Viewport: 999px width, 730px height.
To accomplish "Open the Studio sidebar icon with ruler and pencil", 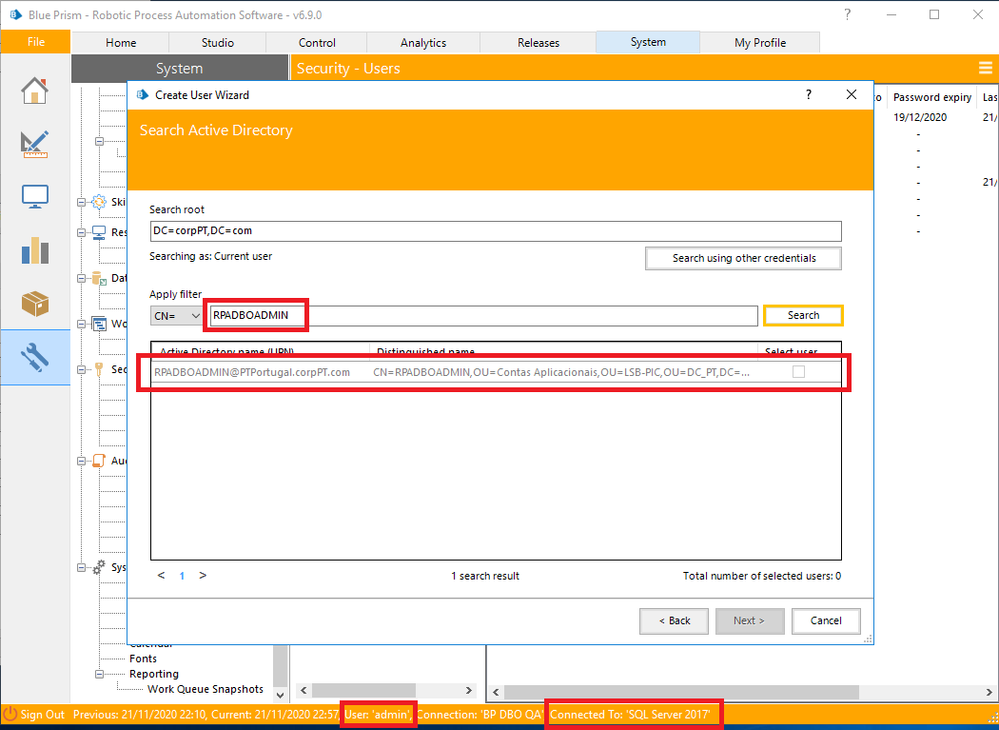I will [34, 145].
